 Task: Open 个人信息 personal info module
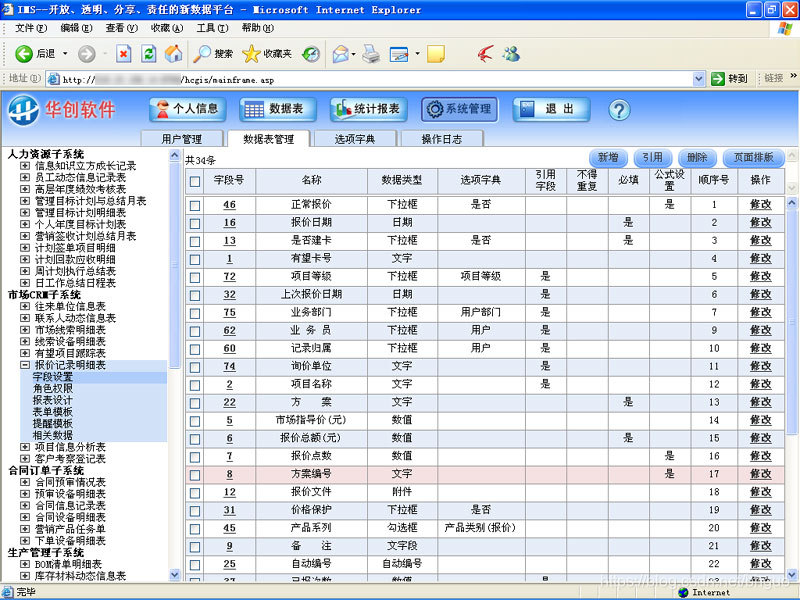[x=188, y=109]
